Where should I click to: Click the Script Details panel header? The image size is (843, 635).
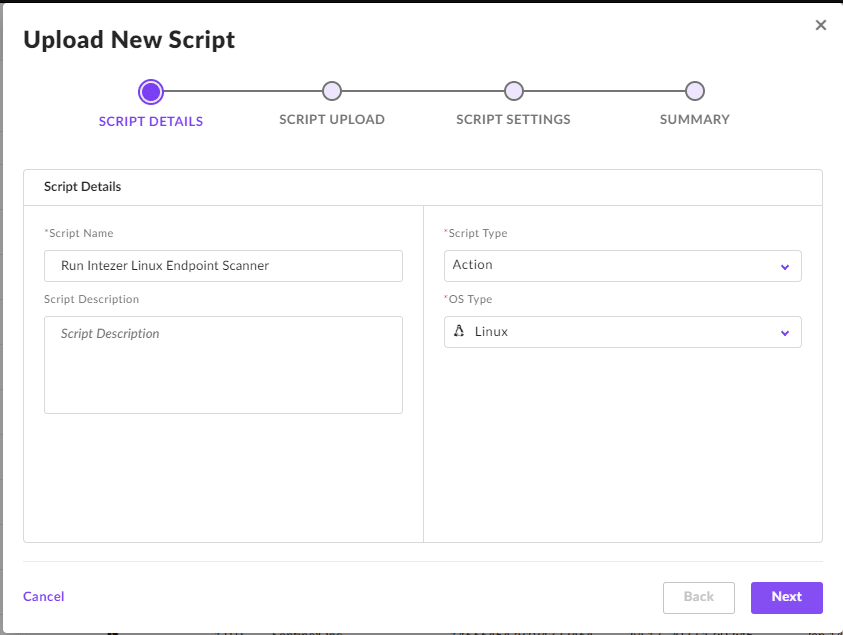(x=83, y=187)
